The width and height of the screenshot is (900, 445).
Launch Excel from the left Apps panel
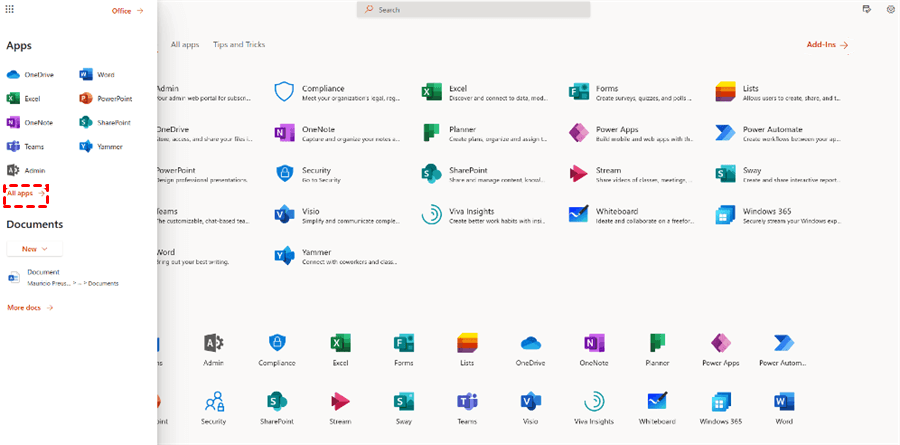pyautogui.click(x=24, y=99)
